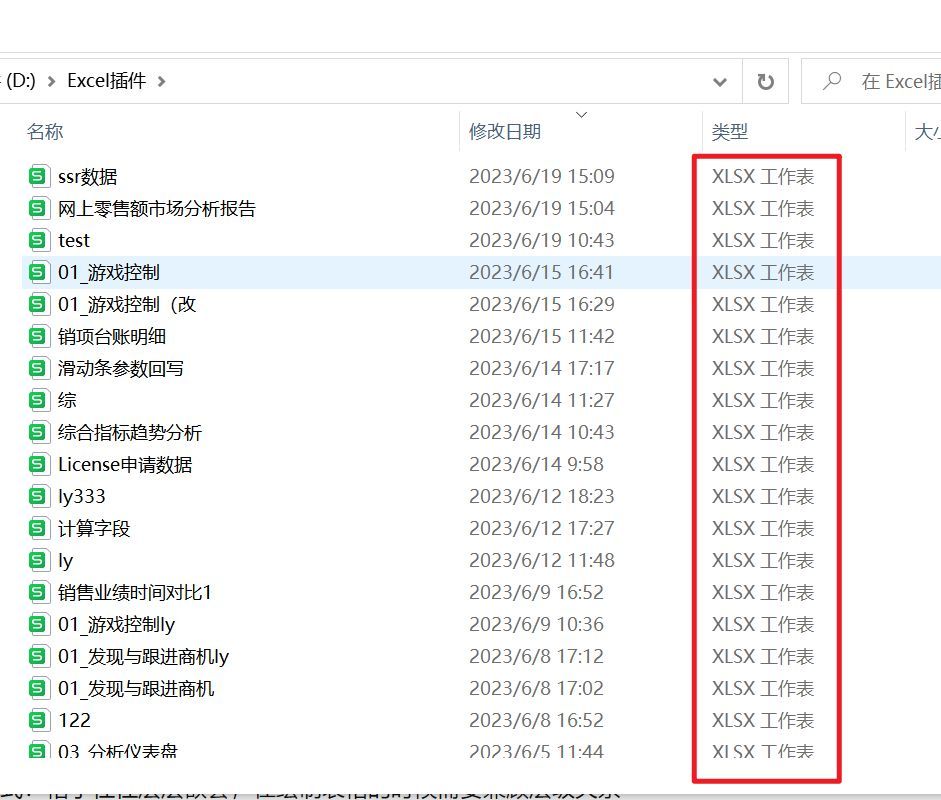
Task: Select the file name 01_发现与跟进商机ly
Action: [143, 657]
